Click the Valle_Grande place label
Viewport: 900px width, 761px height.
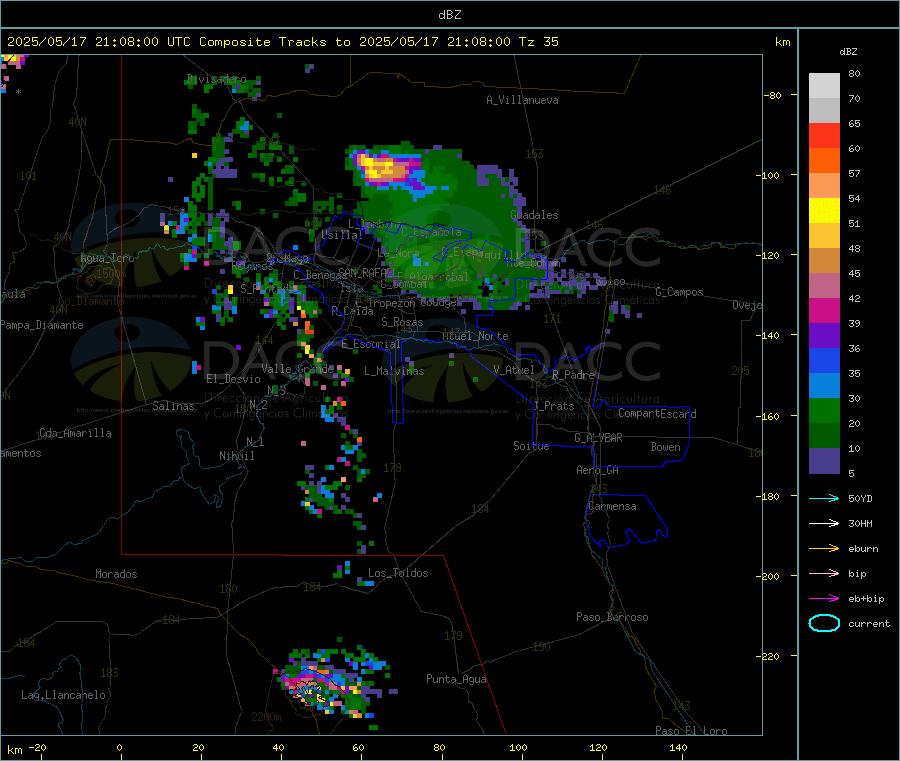click(297, 368)
